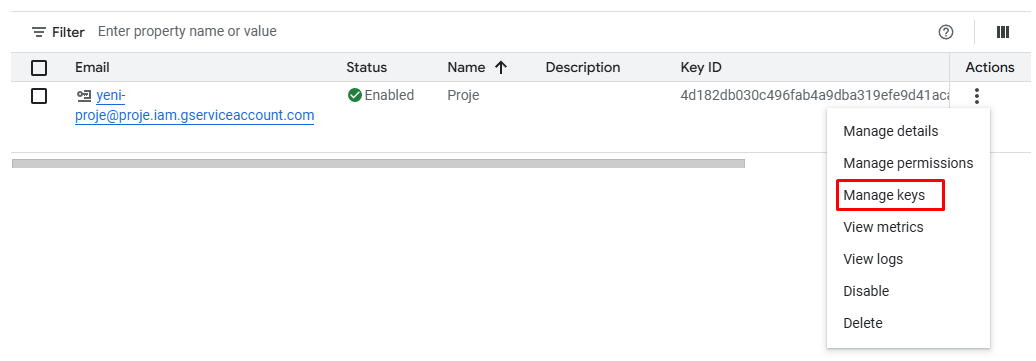This screenshot has height=361, width=1036.
Task: Click the three-dot Actions menu icon
Action: [x=977, y=97]
